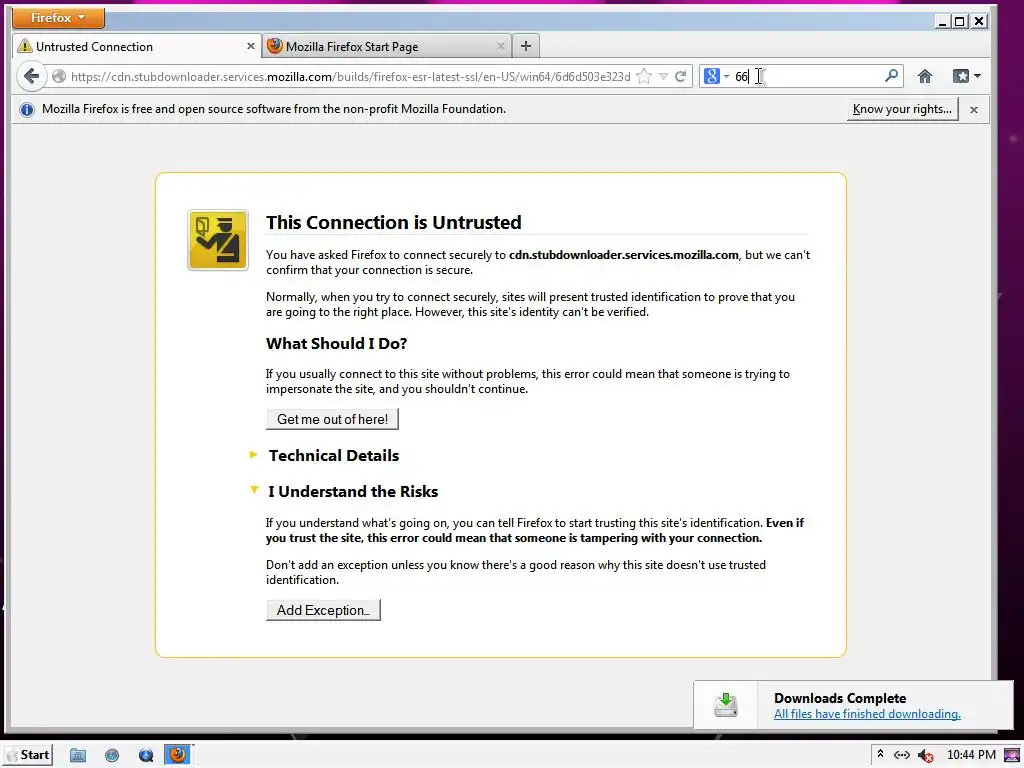Maximize the Firefox window
The height and width of the screenshot is (768, 1024).
point(959,22)
